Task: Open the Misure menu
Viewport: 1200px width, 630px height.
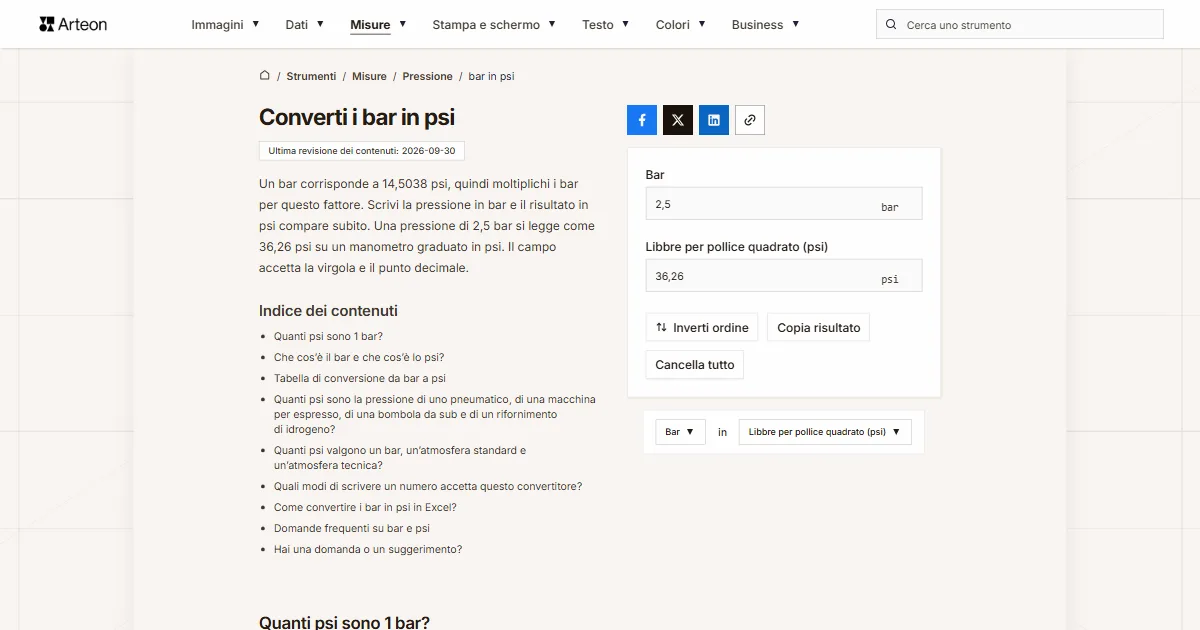Action: pos(378,24)
